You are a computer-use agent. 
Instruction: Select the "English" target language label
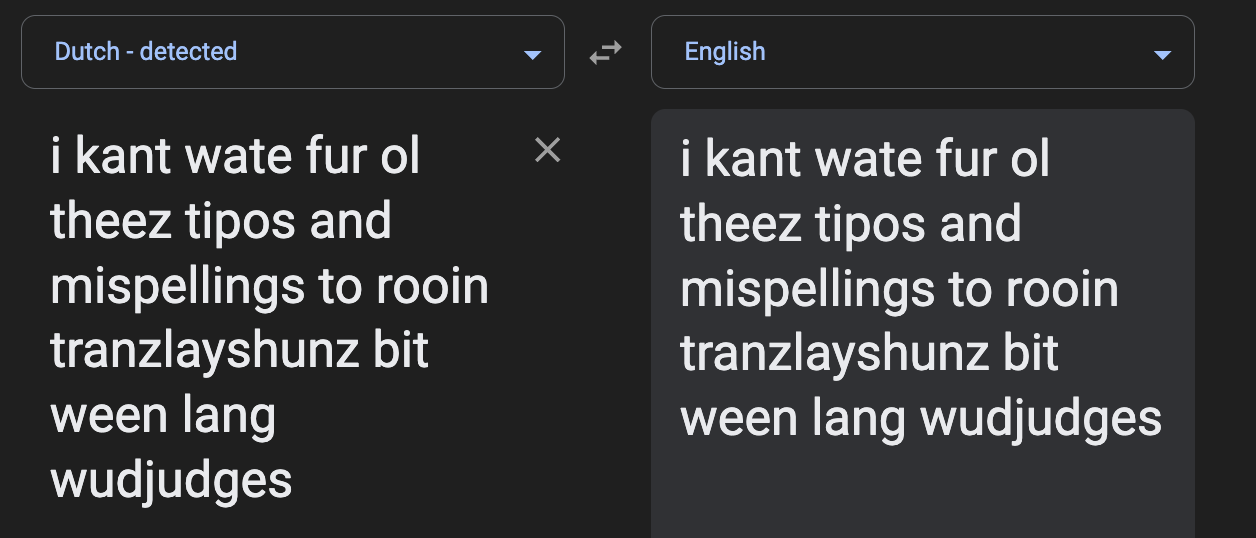(x=725, y=52)
